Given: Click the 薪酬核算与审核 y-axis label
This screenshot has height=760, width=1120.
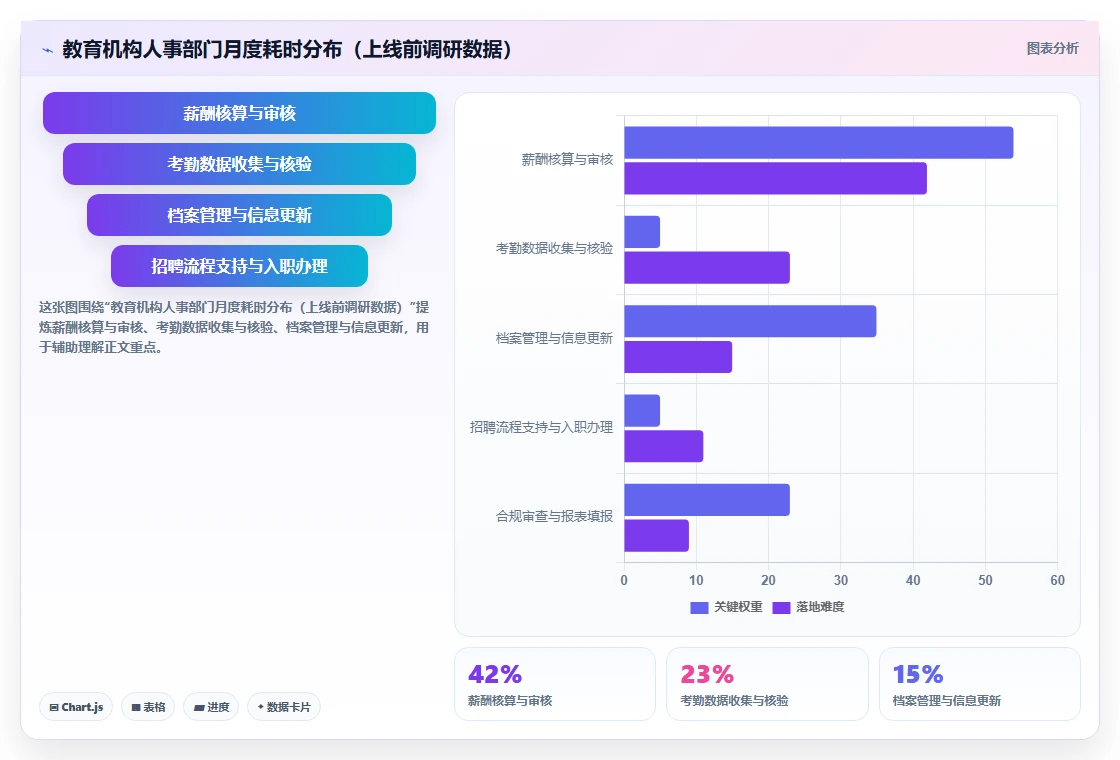Looking at the screenshot, I should [x=567, y=159].
